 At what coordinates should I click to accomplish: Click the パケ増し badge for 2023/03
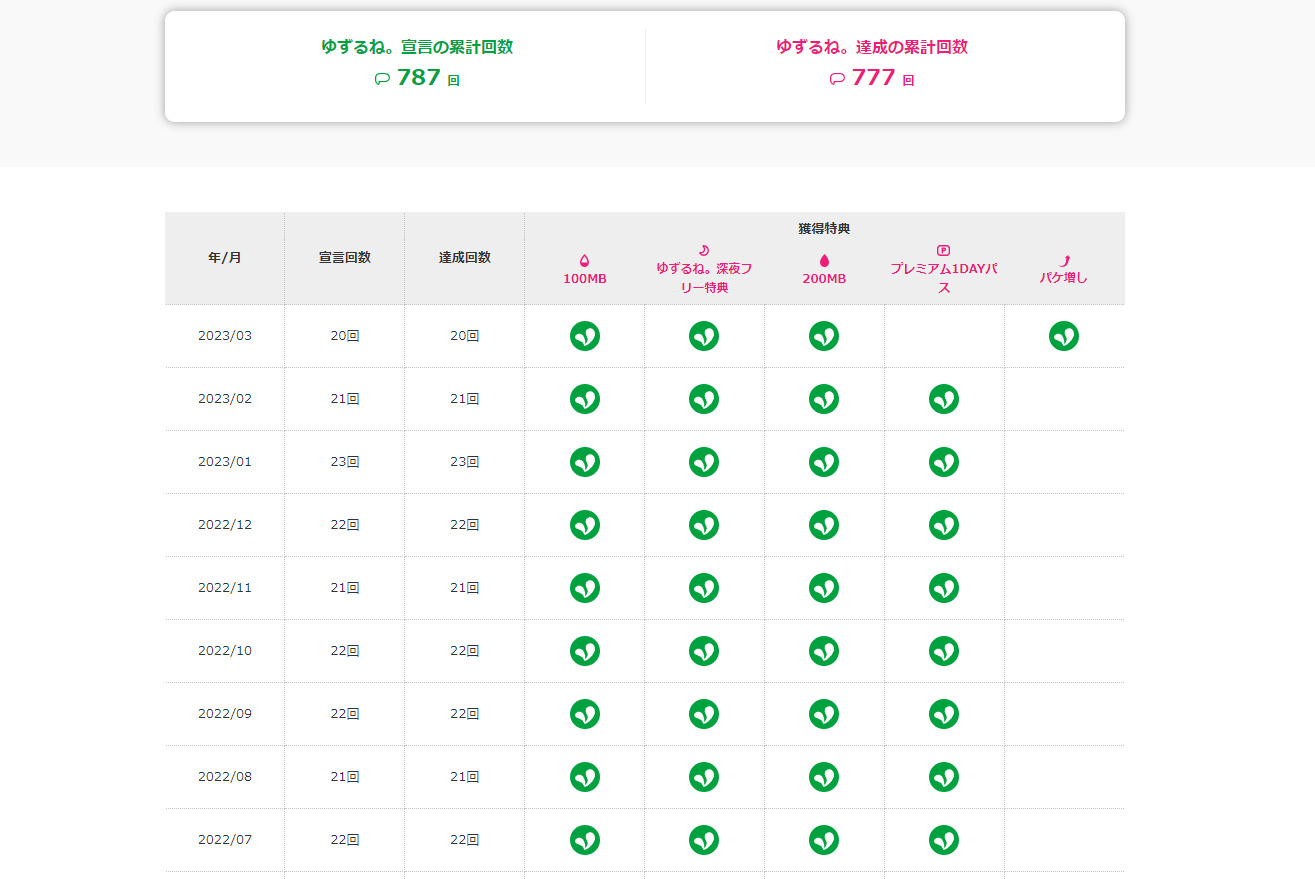(1064, 336)
